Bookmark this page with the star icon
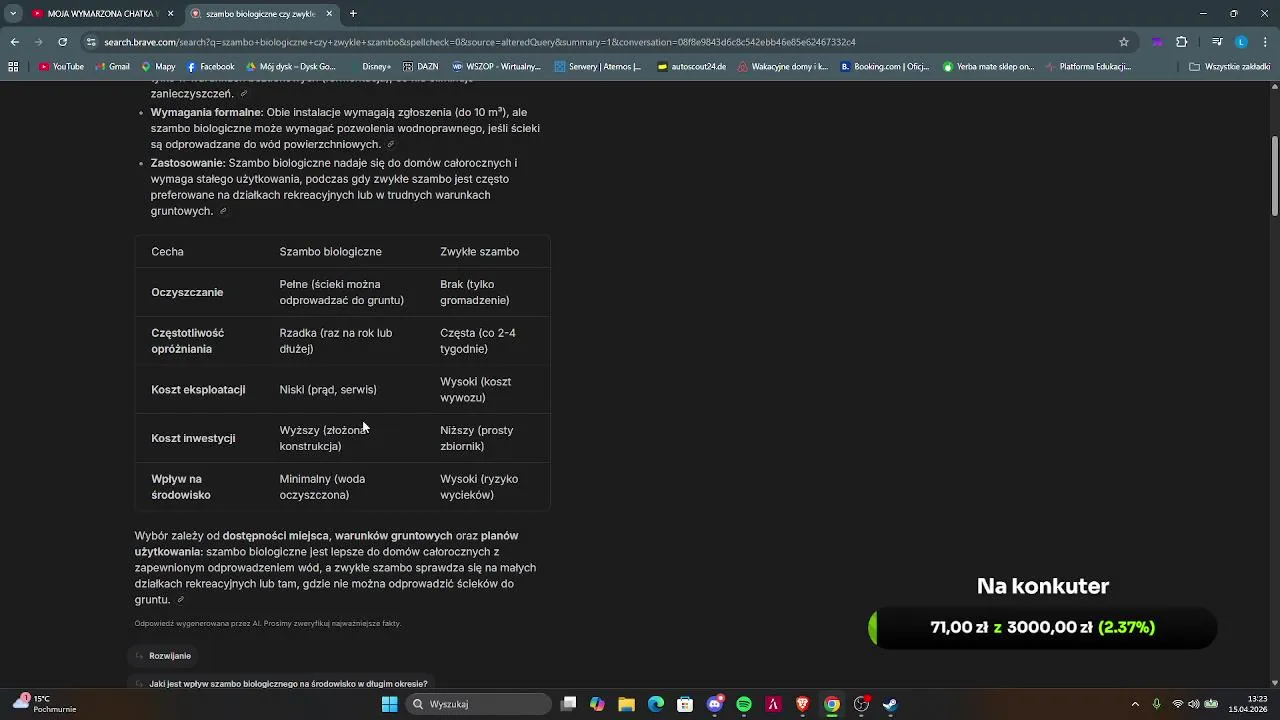The height and width of the screenshot is (720, 1280). point(1124,42)
